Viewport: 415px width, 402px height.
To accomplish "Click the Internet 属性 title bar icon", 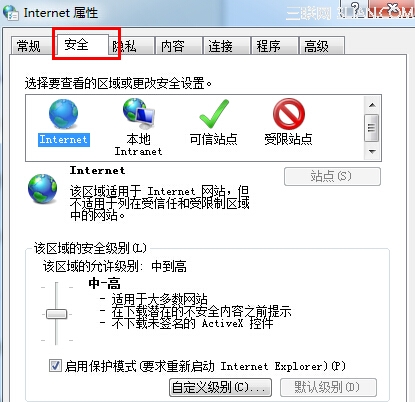I will pyautogui.click(x=11, y=13).
